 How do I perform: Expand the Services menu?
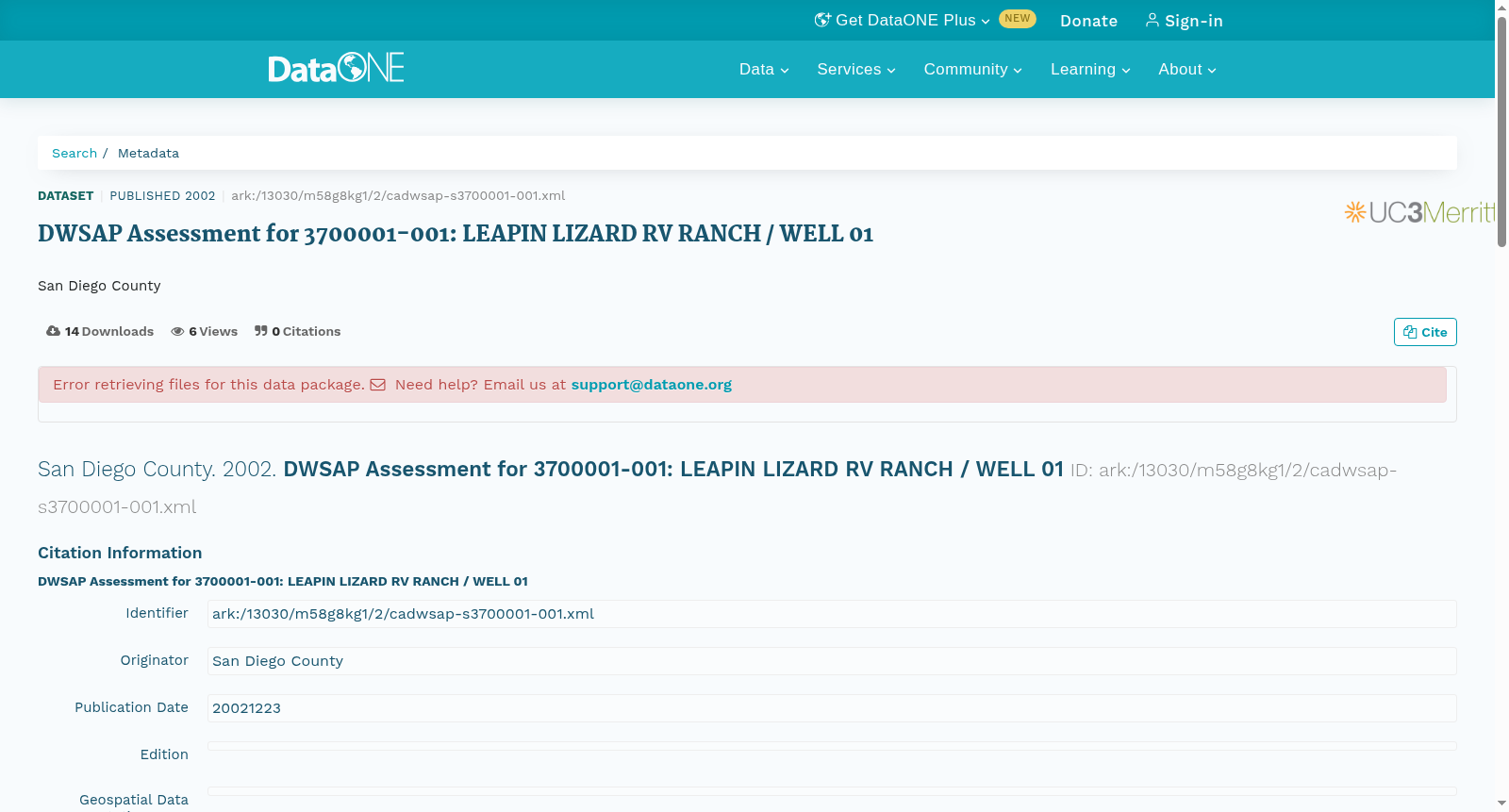856,69
